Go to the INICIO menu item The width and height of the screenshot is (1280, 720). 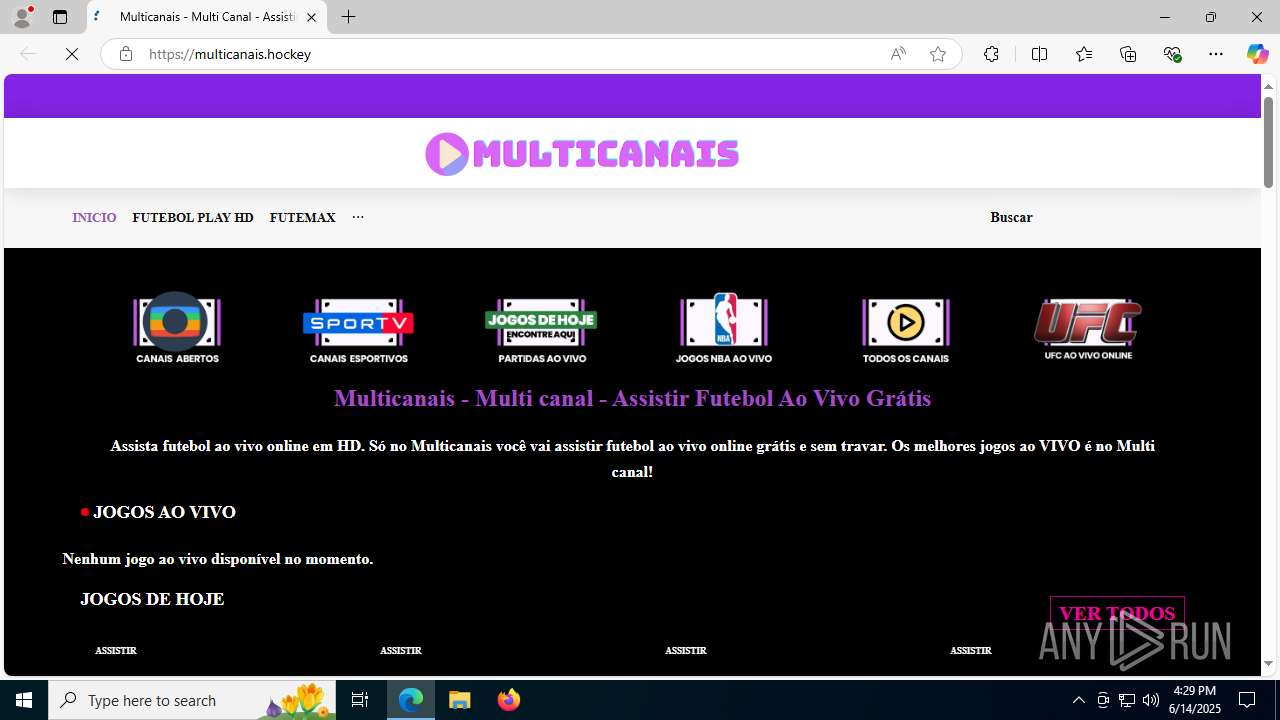point(94,217)
